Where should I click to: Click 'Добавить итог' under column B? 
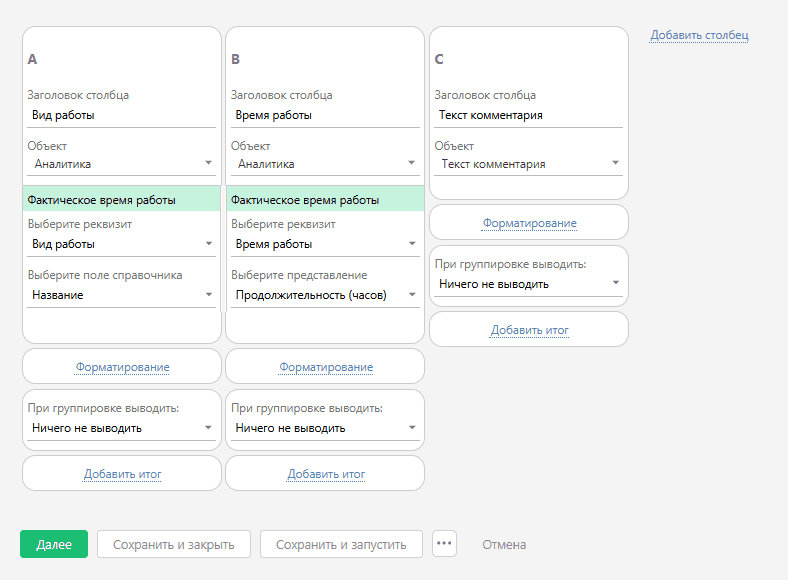[326, 474]
